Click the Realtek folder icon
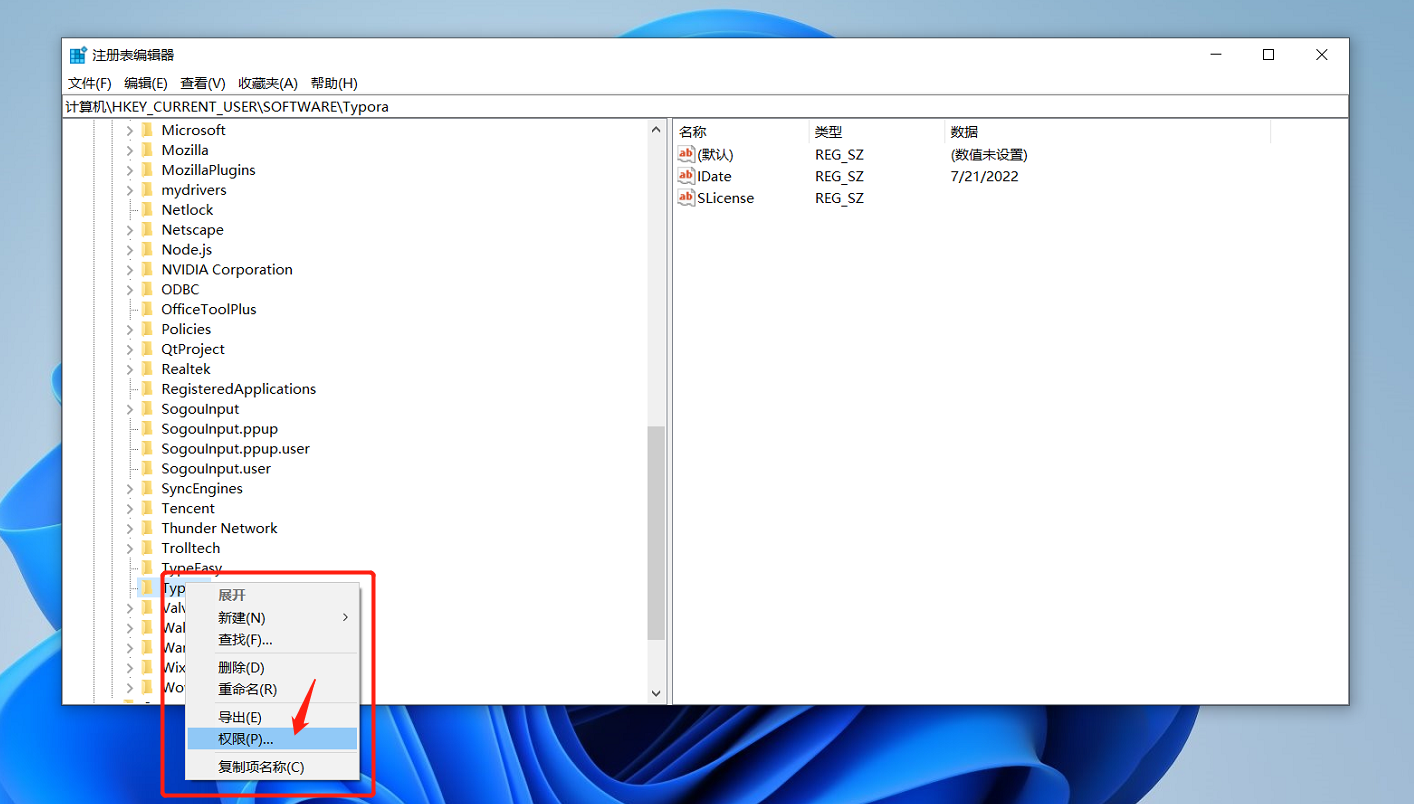Viewport: 1414px width, 804px height. 147,369
